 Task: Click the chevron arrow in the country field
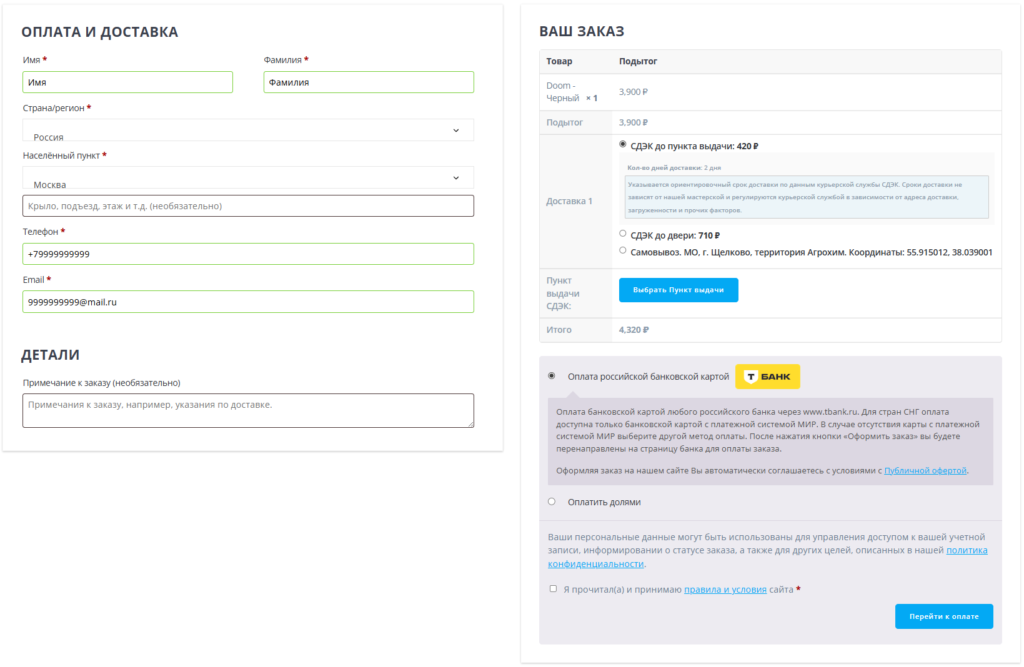(x=456, y=131)
